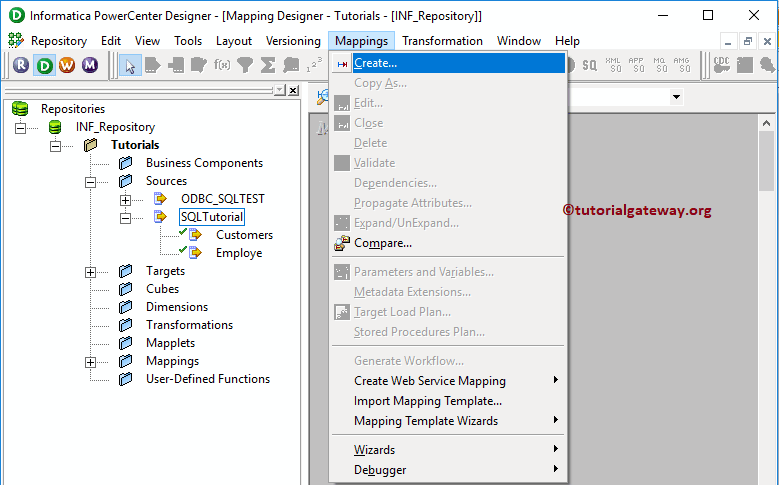Collapse the SQLTutorial node

(x=125, y=218)
